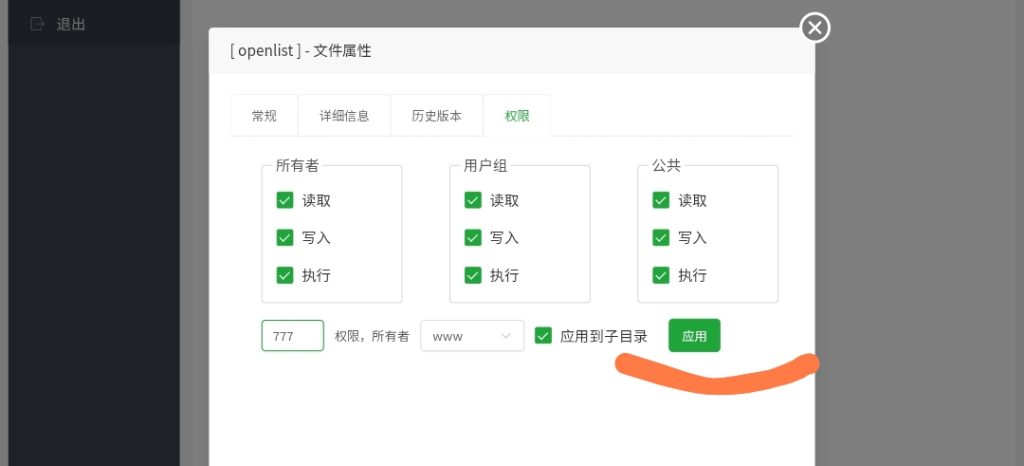
Task: Click the 退出 text link
Action: [x=71, y=24]
